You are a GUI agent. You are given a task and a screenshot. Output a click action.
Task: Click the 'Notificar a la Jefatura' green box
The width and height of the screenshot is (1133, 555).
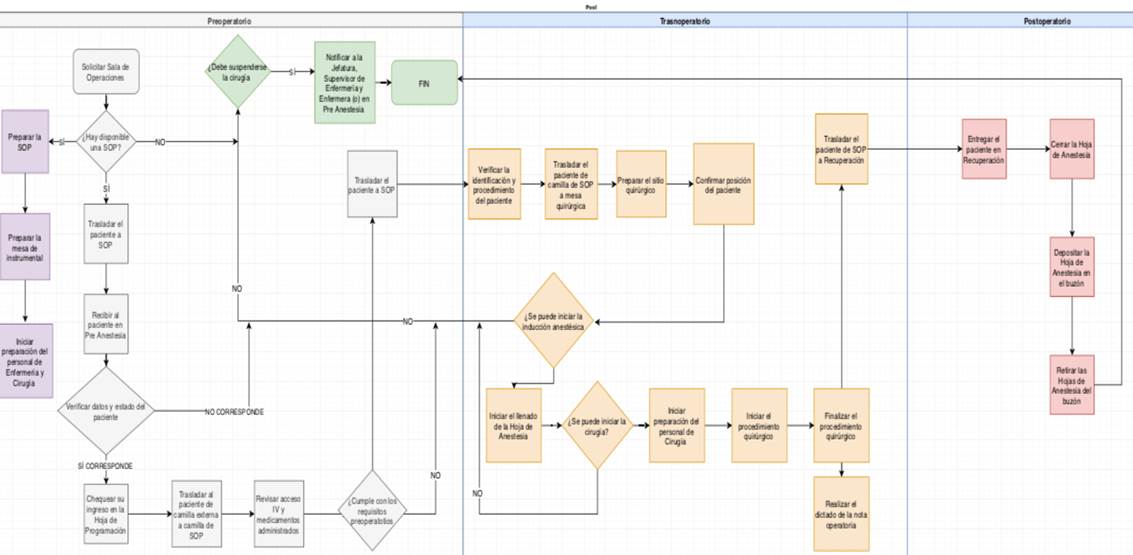[343, 83]
